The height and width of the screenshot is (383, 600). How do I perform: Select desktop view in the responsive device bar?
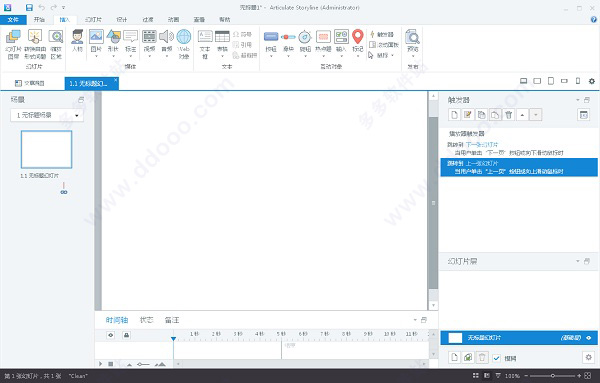[x=523, y=81]
